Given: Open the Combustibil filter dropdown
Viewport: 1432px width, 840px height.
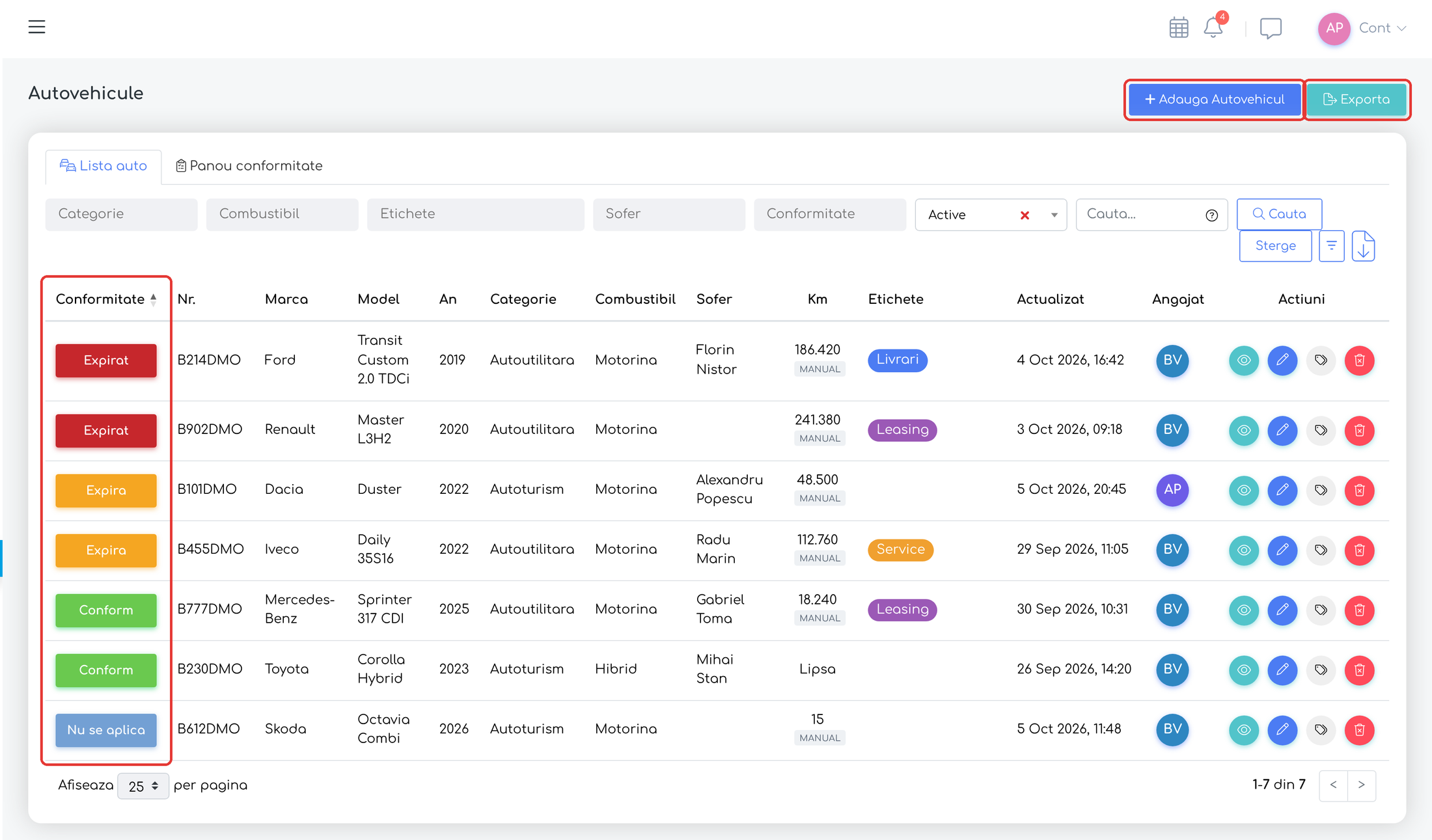Looking at the screenshot, I should 282,214.
